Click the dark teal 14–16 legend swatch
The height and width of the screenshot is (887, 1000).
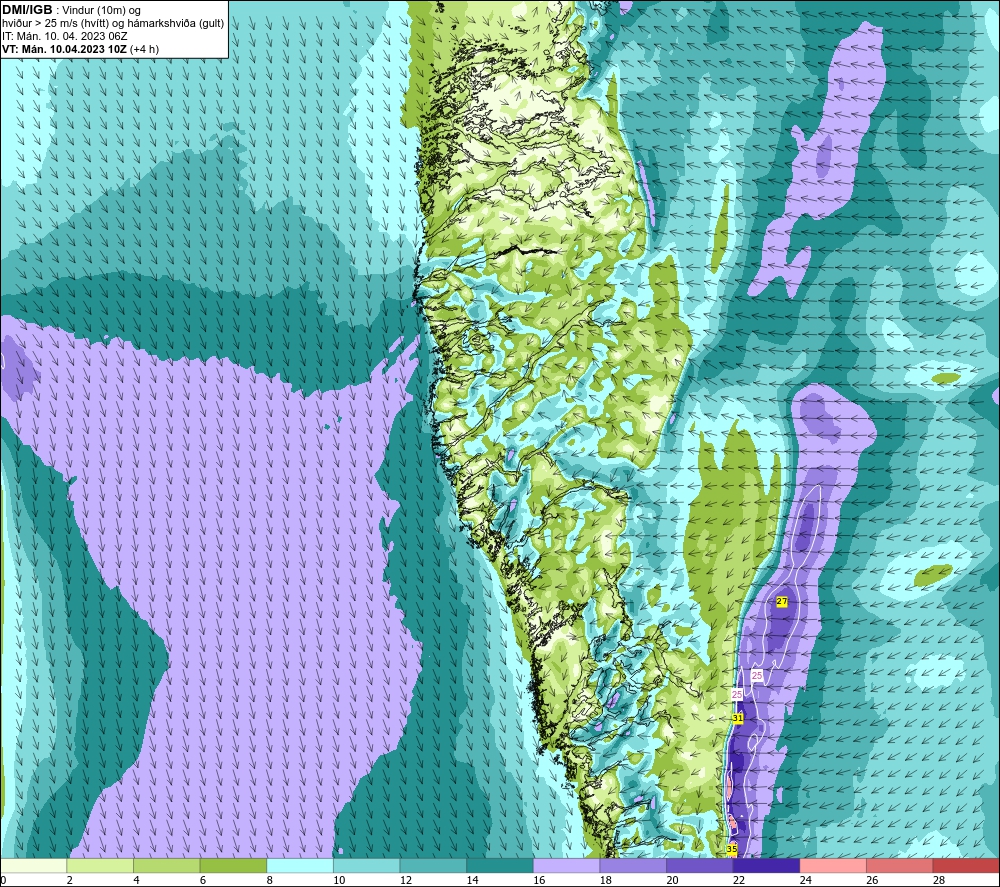pyautogui.click(x=499, y=865)
